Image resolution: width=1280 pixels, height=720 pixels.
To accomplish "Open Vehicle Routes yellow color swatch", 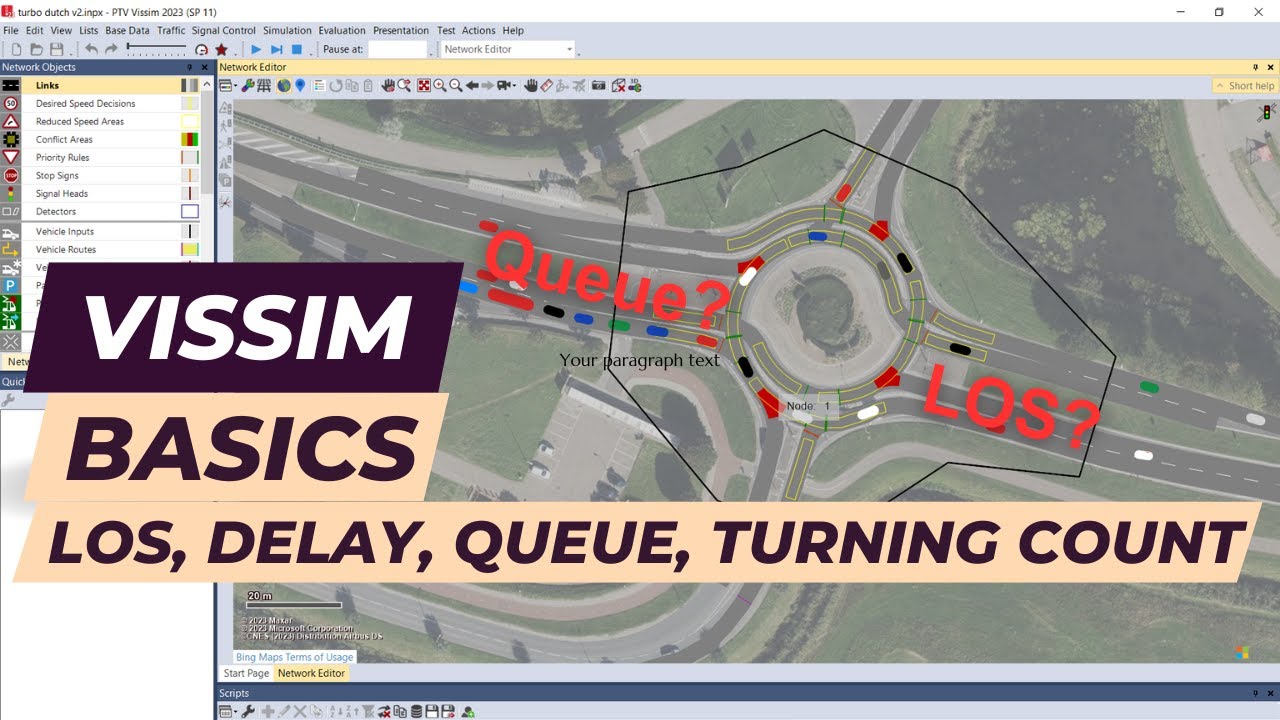I will [189, 250].
